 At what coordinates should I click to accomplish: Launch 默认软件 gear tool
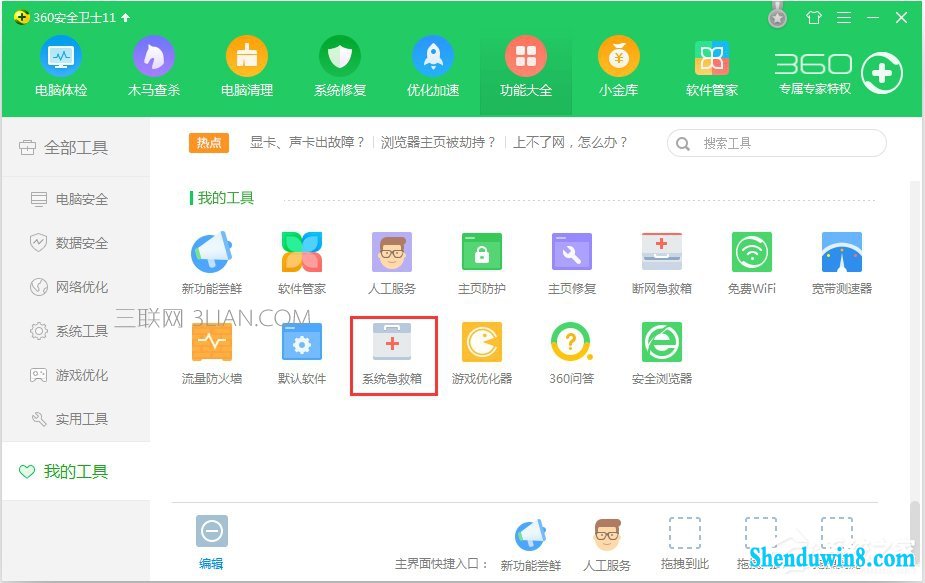tap(302, 353)
